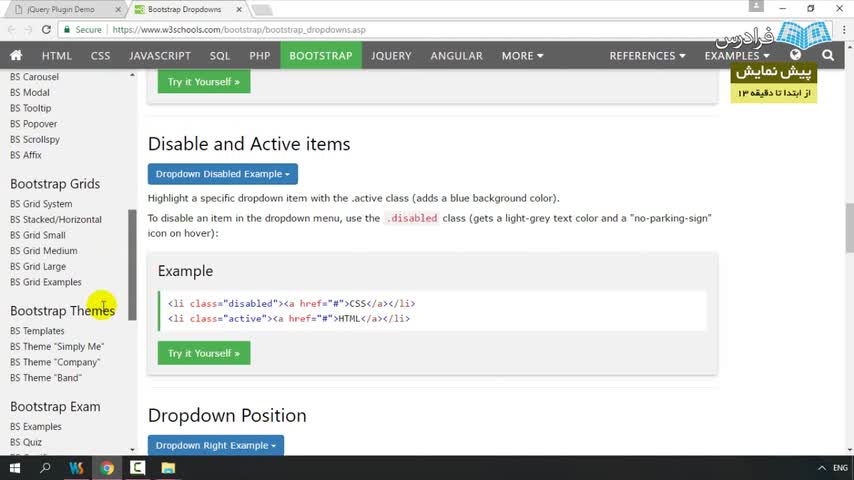Expand the REFERENCES dropdown menu
This screenshot has height=480, width=854.
(647, 56)
